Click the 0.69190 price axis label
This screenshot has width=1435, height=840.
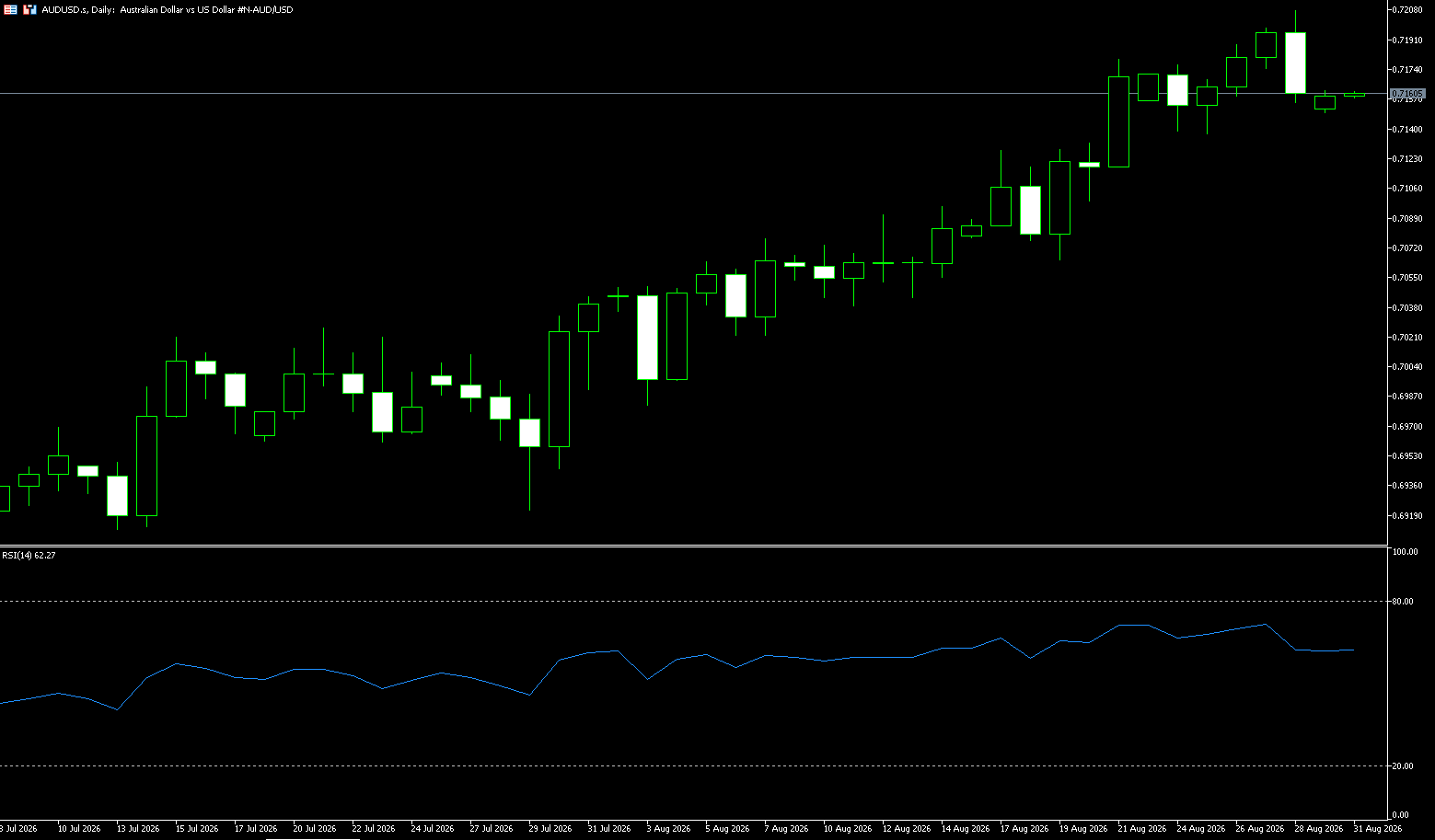pos(1409,516)
